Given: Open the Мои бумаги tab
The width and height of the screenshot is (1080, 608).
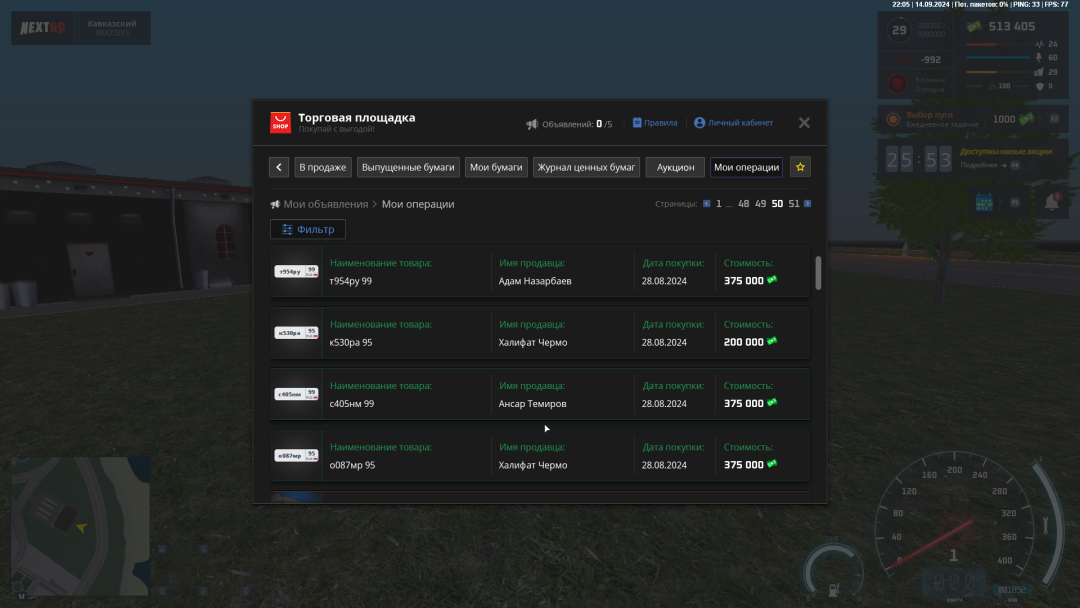Looking at the screenshot, I should tap(496, 167).
